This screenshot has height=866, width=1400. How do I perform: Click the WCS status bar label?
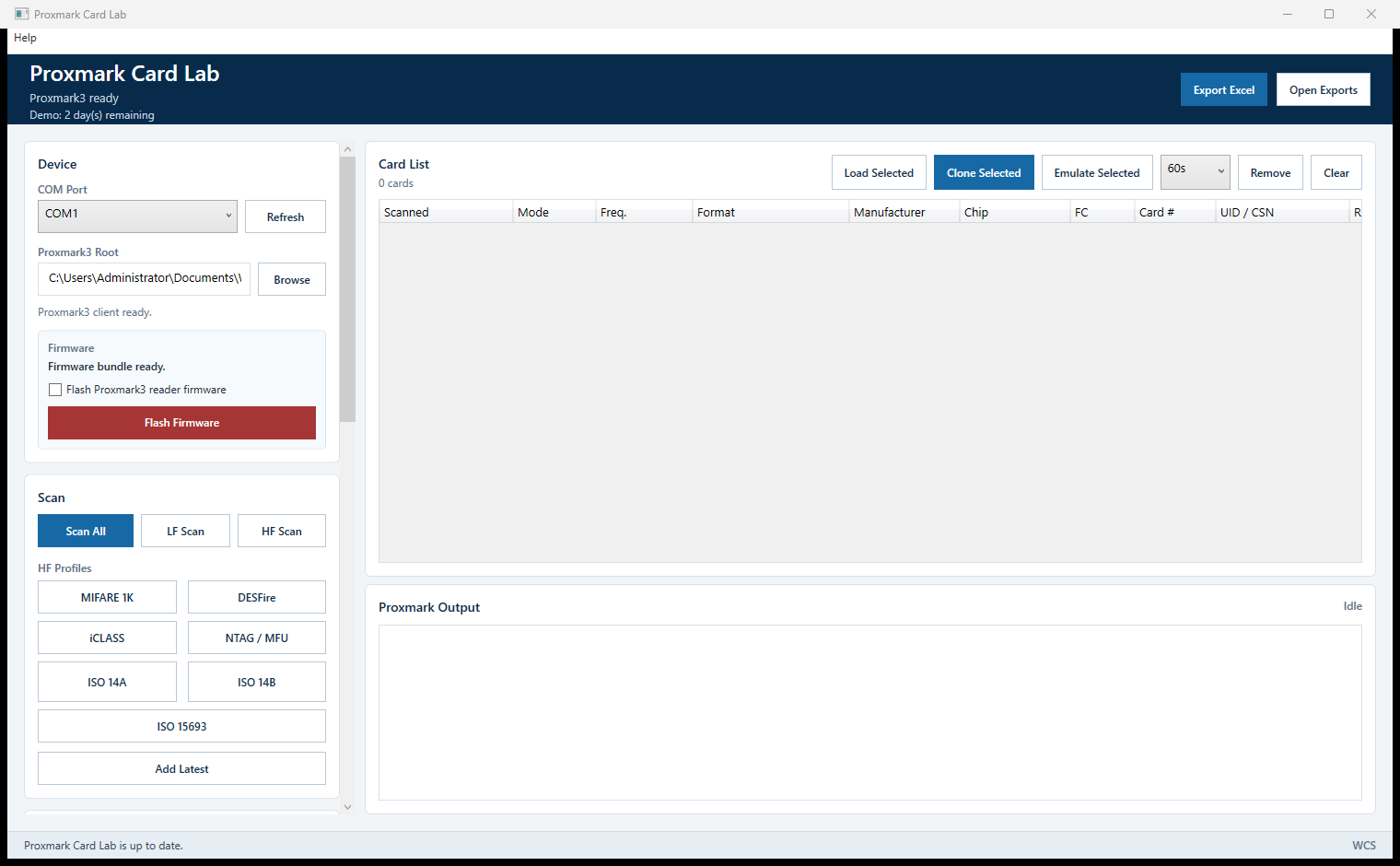point(1364,846)
